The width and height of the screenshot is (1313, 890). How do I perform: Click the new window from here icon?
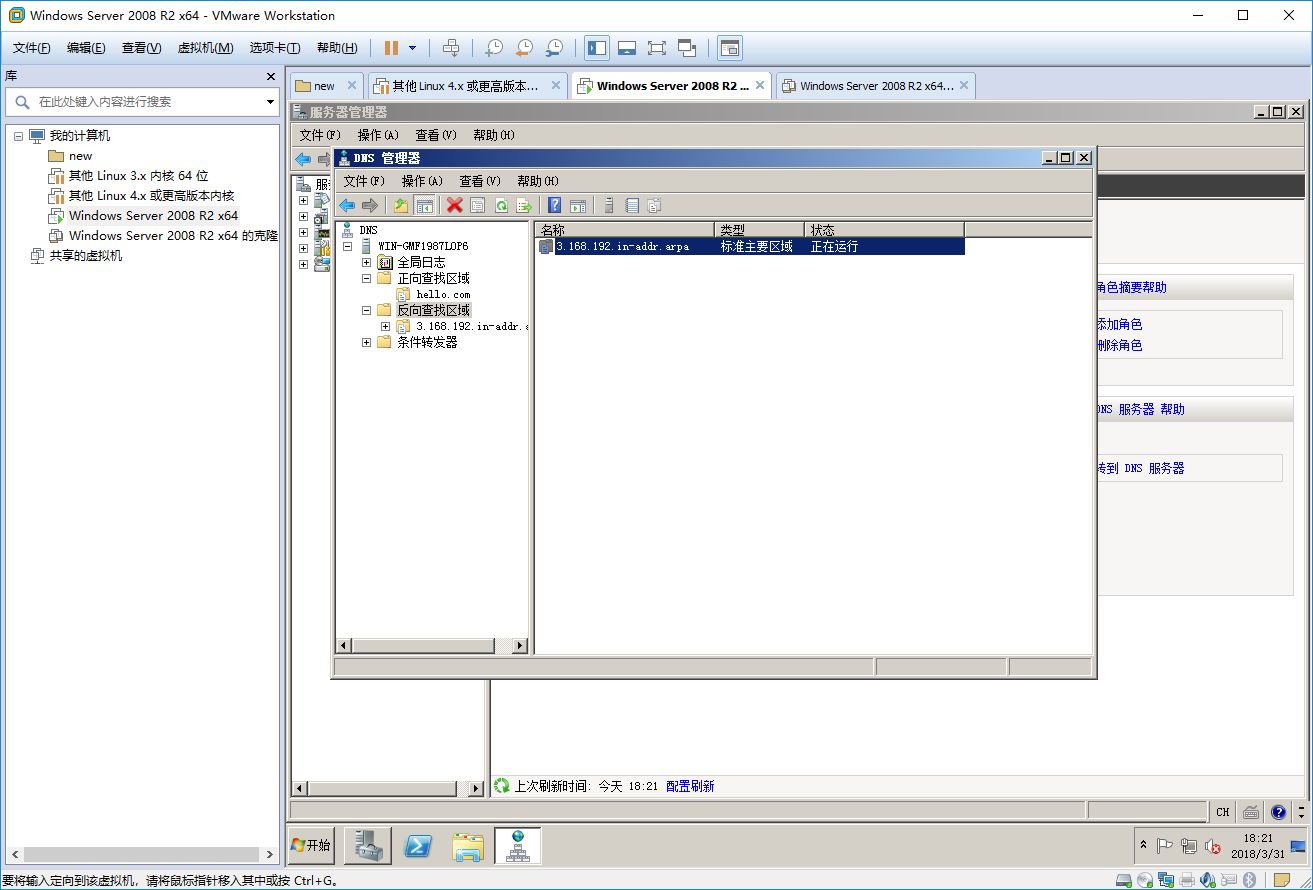tap(577, 205)
